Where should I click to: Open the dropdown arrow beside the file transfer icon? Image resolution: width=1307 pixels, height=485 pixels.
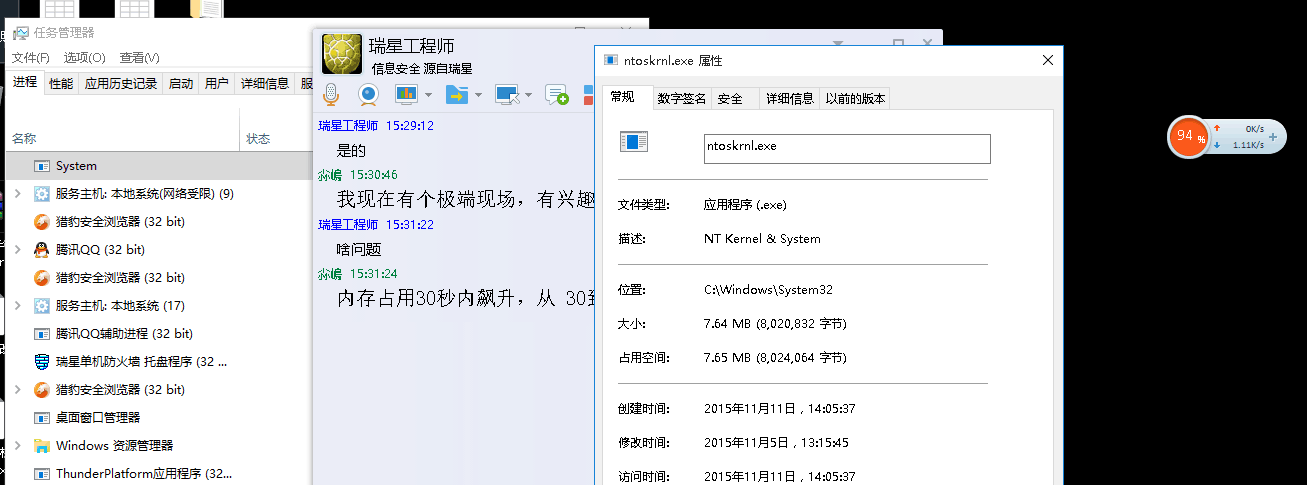478,95
